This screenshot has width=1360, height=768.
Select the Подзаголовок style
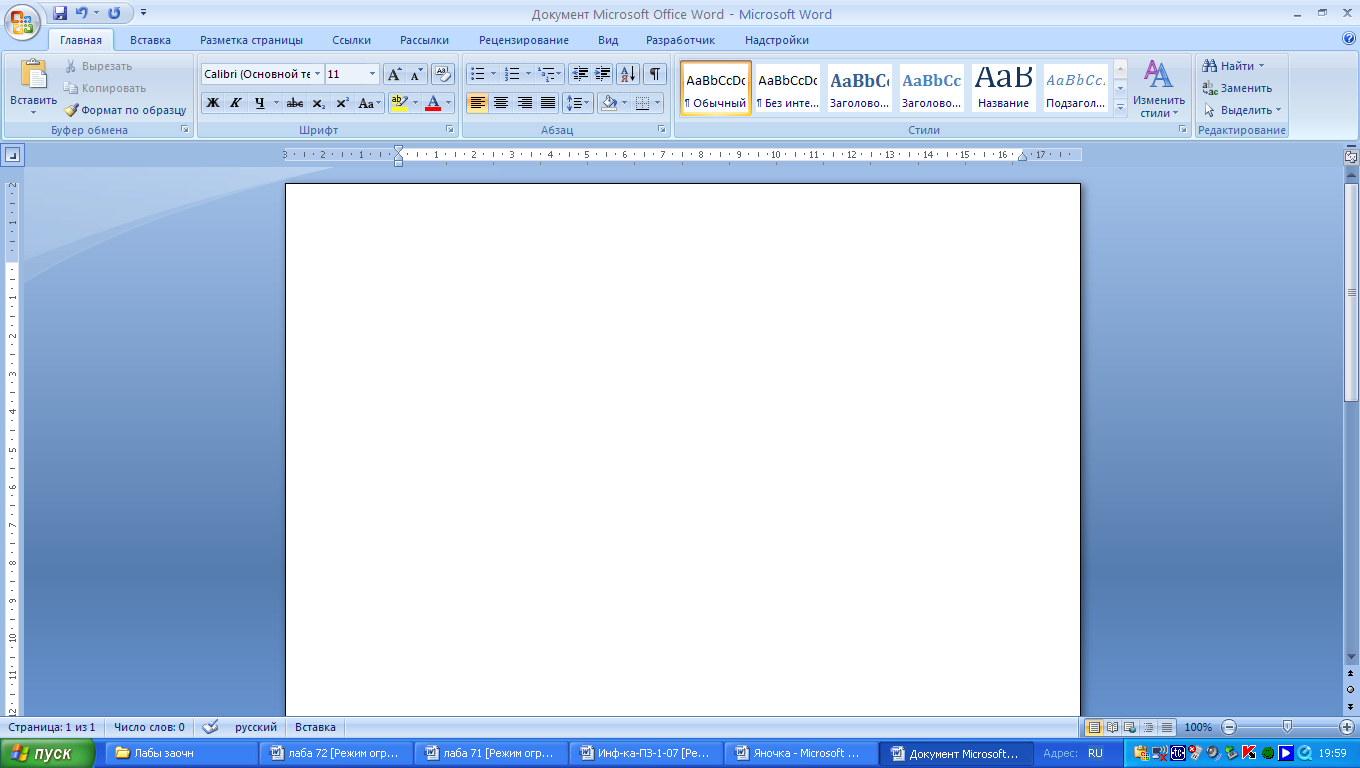(1076, 88)
